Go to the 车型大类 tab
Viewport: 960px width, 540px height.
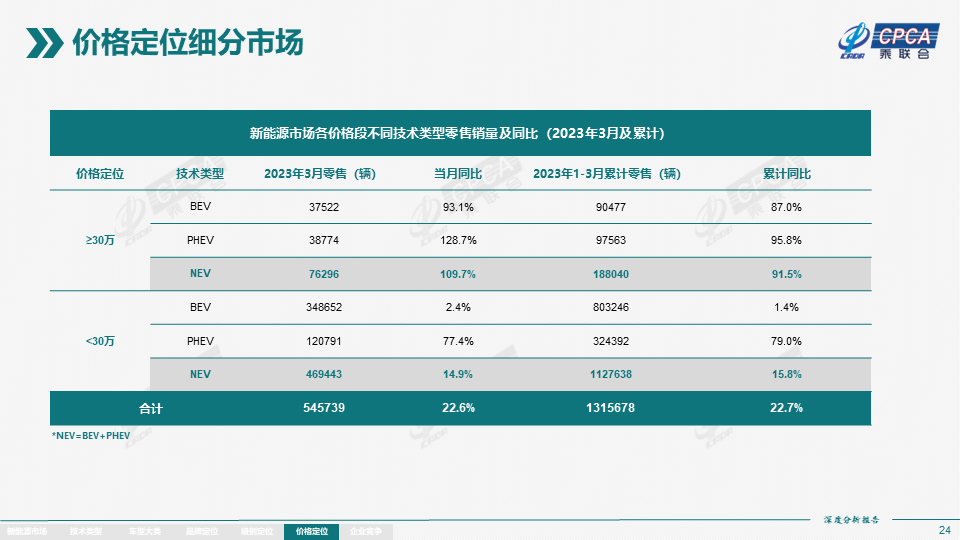click(143, 532)
